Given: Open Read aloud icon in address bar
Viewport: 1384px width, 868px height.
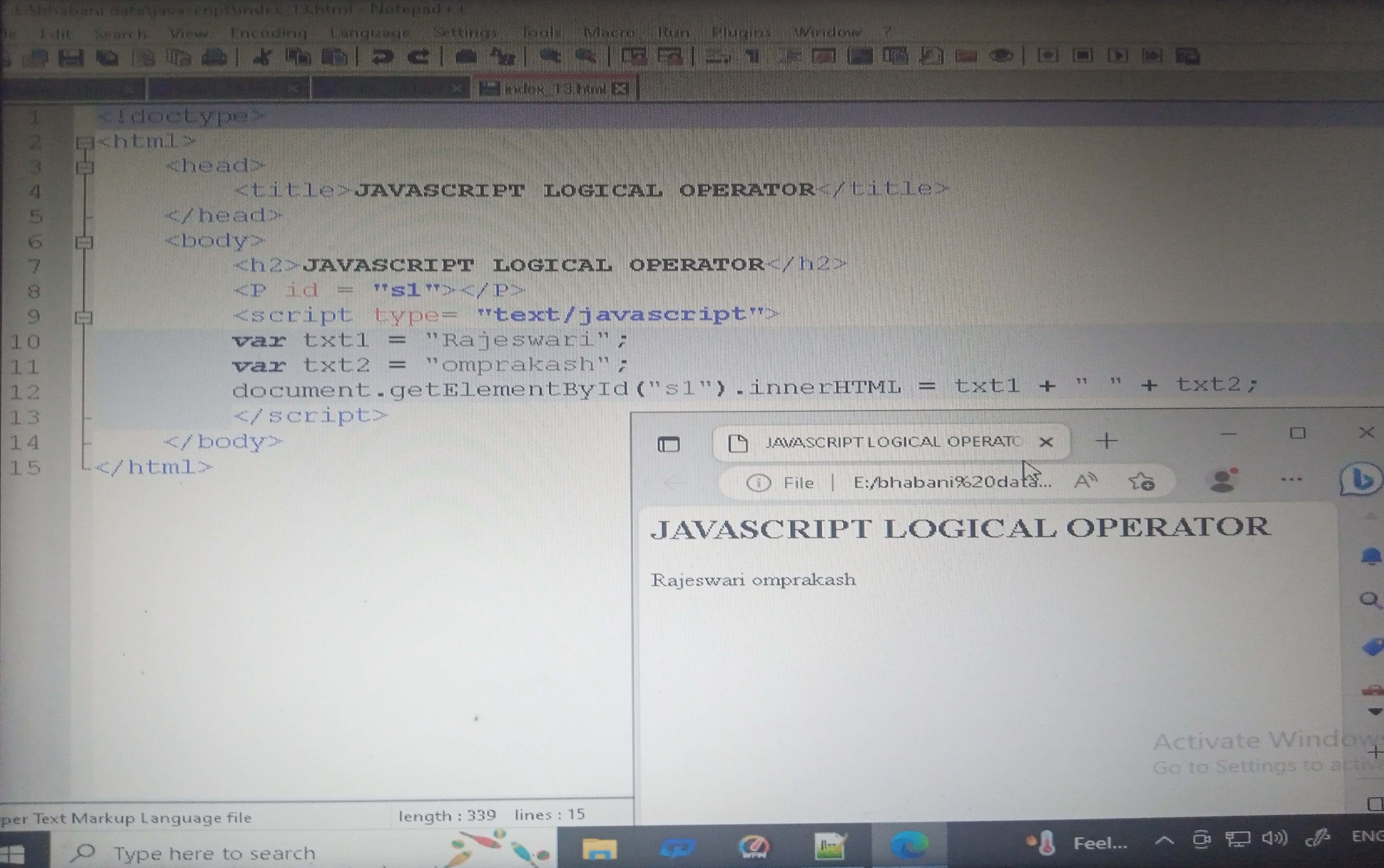Looking at the screenshot, I should click(x=1085, y=481).
